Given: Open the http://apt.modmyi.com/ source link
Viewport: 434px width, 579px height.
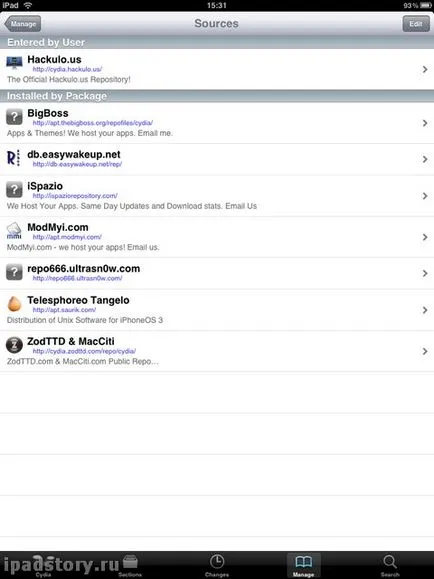Looking at the screenshot, I should tap(67, 237).
